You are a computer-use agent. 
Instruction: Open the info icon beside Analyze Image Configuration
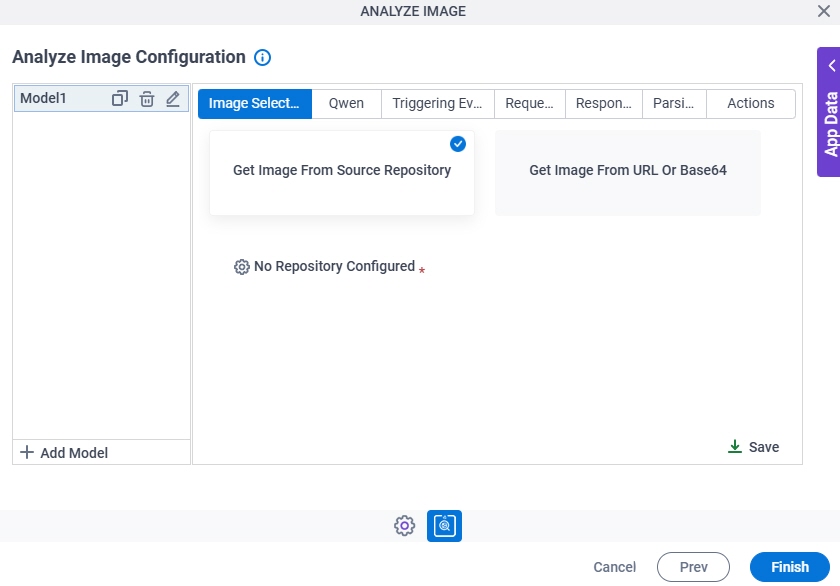tap(262, 57)
